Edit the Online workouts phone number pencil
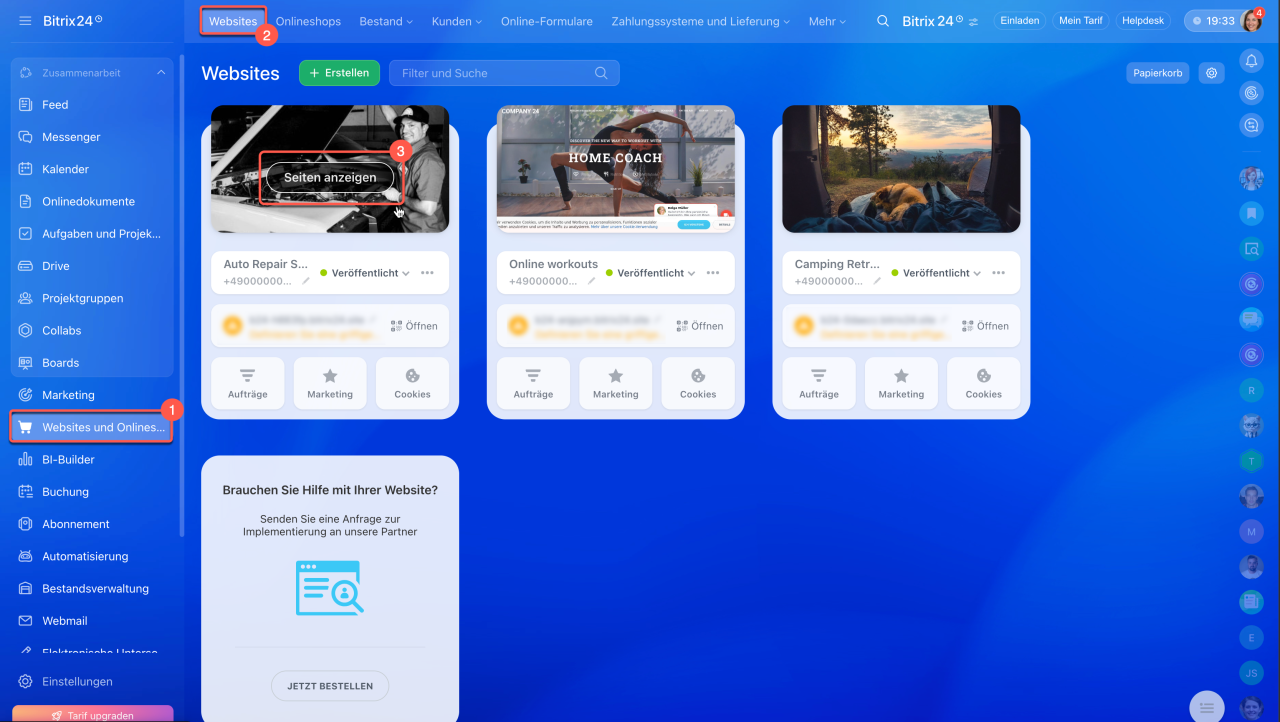This screenshot has height=722, width=1280. coord(592,282)
